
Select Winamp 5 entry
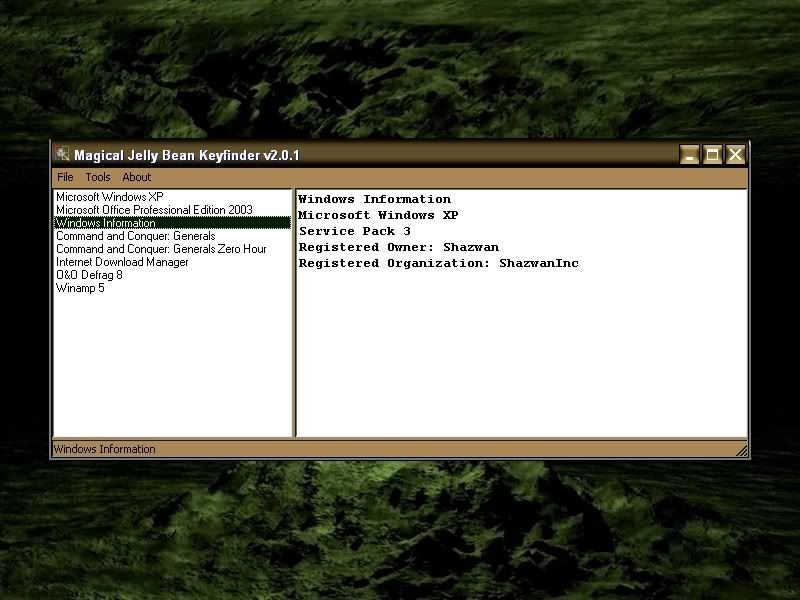point(172,288)
